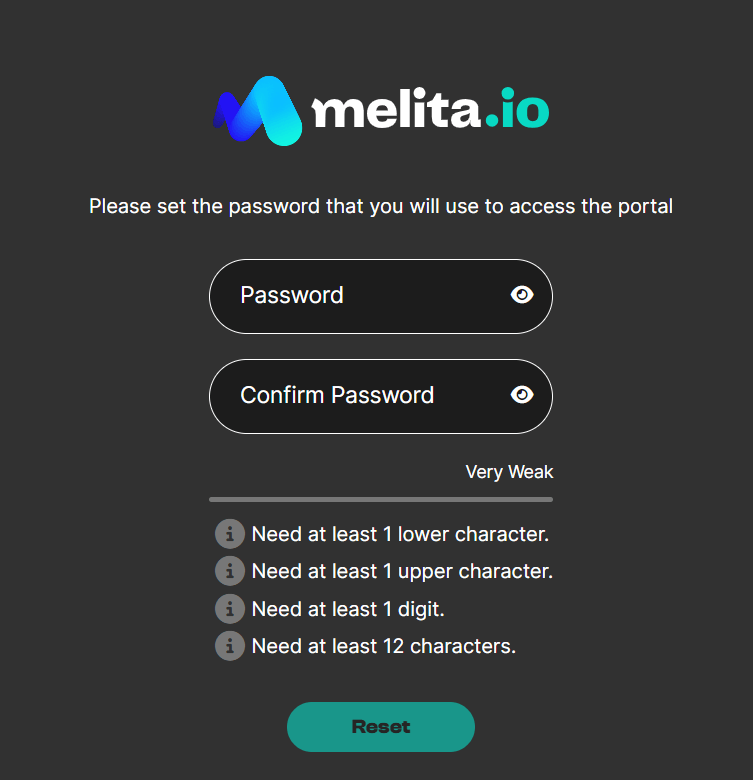This screenshot has height=780, width=753.
Task: Click the "Please set the password" instruction text
Action: [x=380, y=207]
